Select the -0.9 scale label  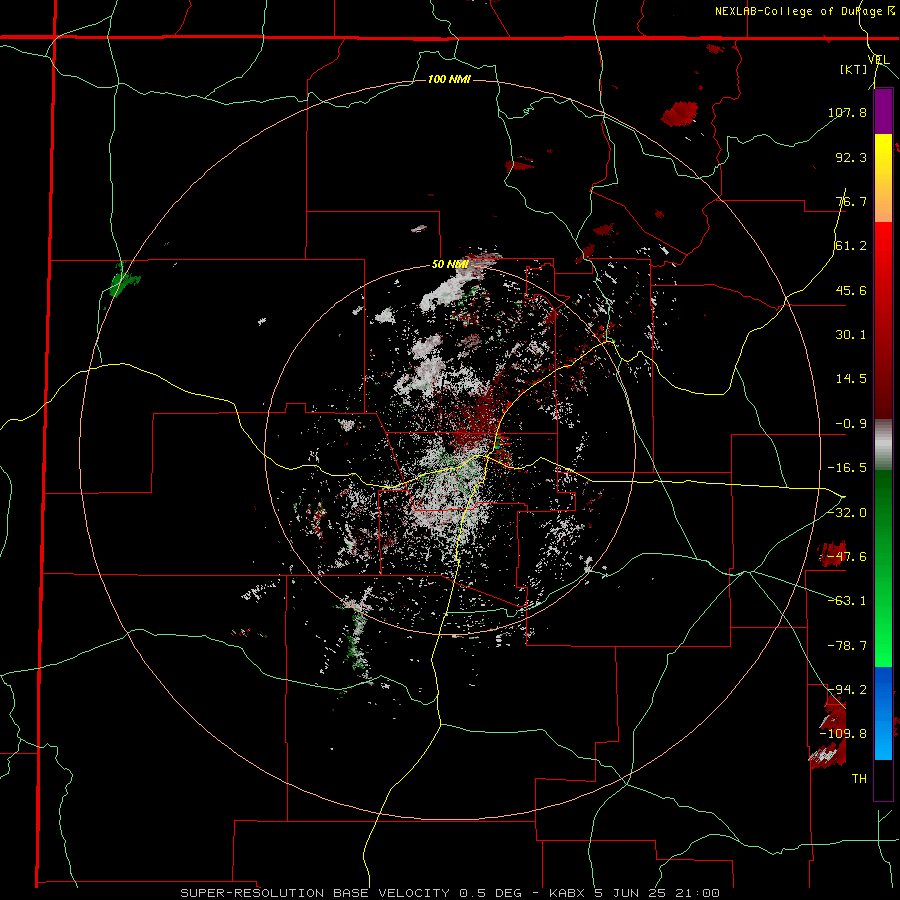pyautogui.click(x=851, y=424)
